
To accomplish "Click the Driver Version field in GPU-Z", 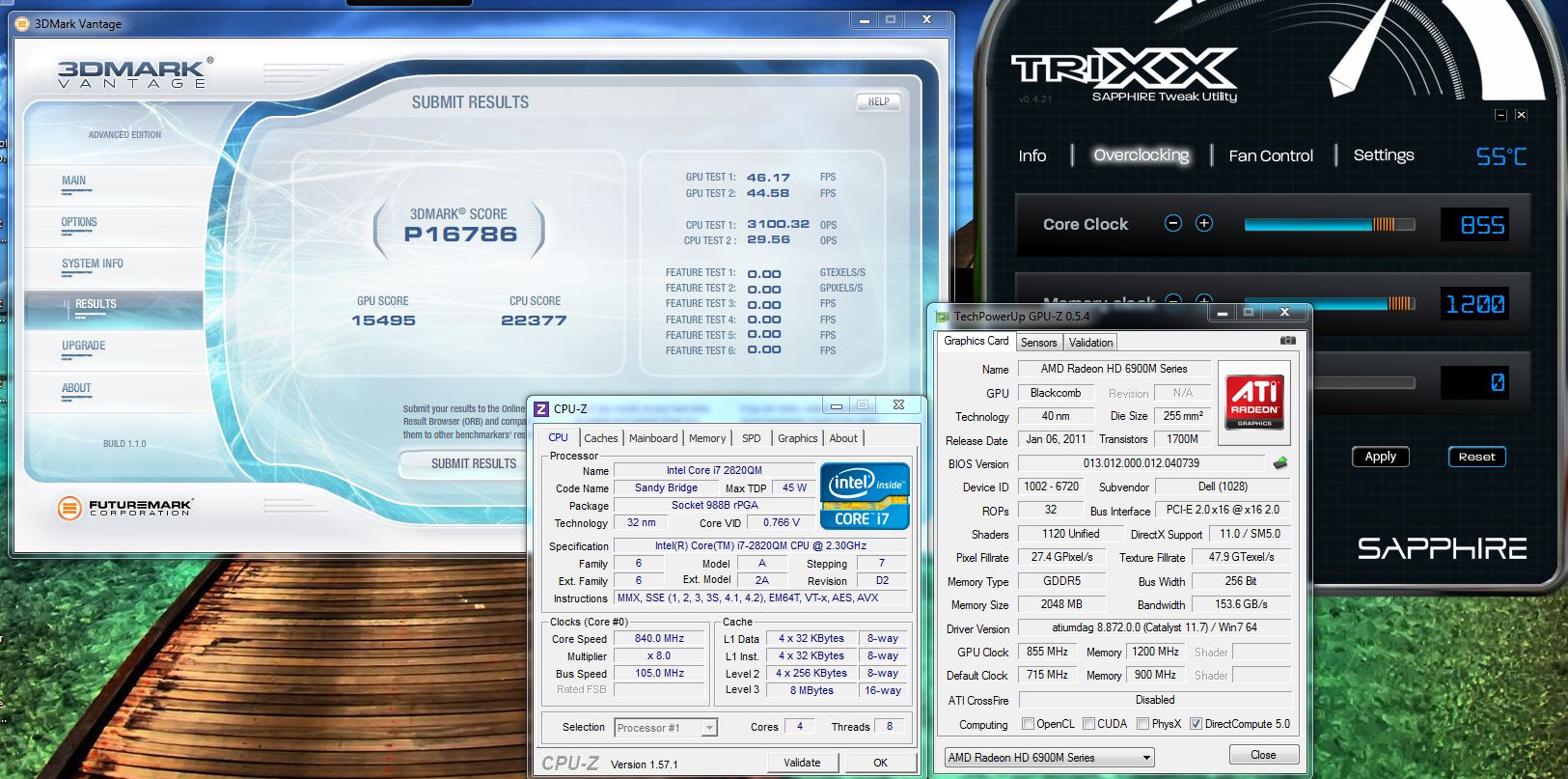I will point(1155,627).
